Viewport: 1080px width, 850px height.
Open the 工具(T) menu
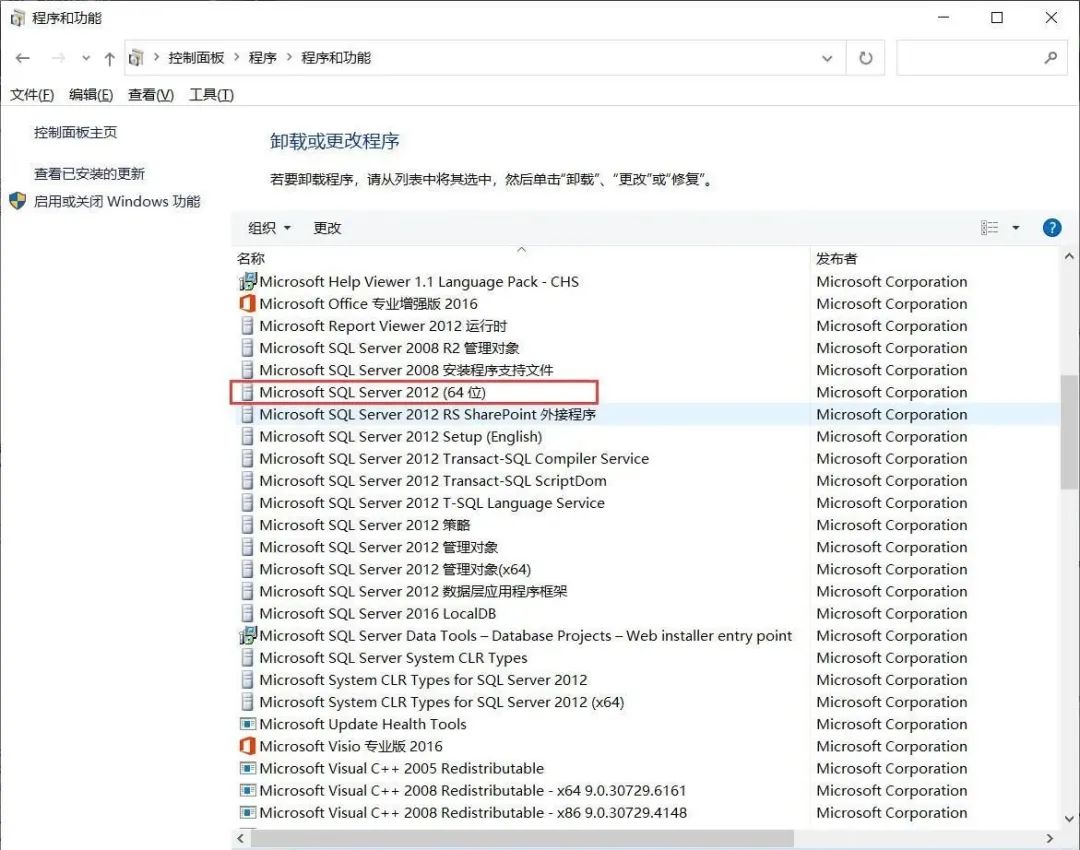pyautogui.click(x=211, y=94)
